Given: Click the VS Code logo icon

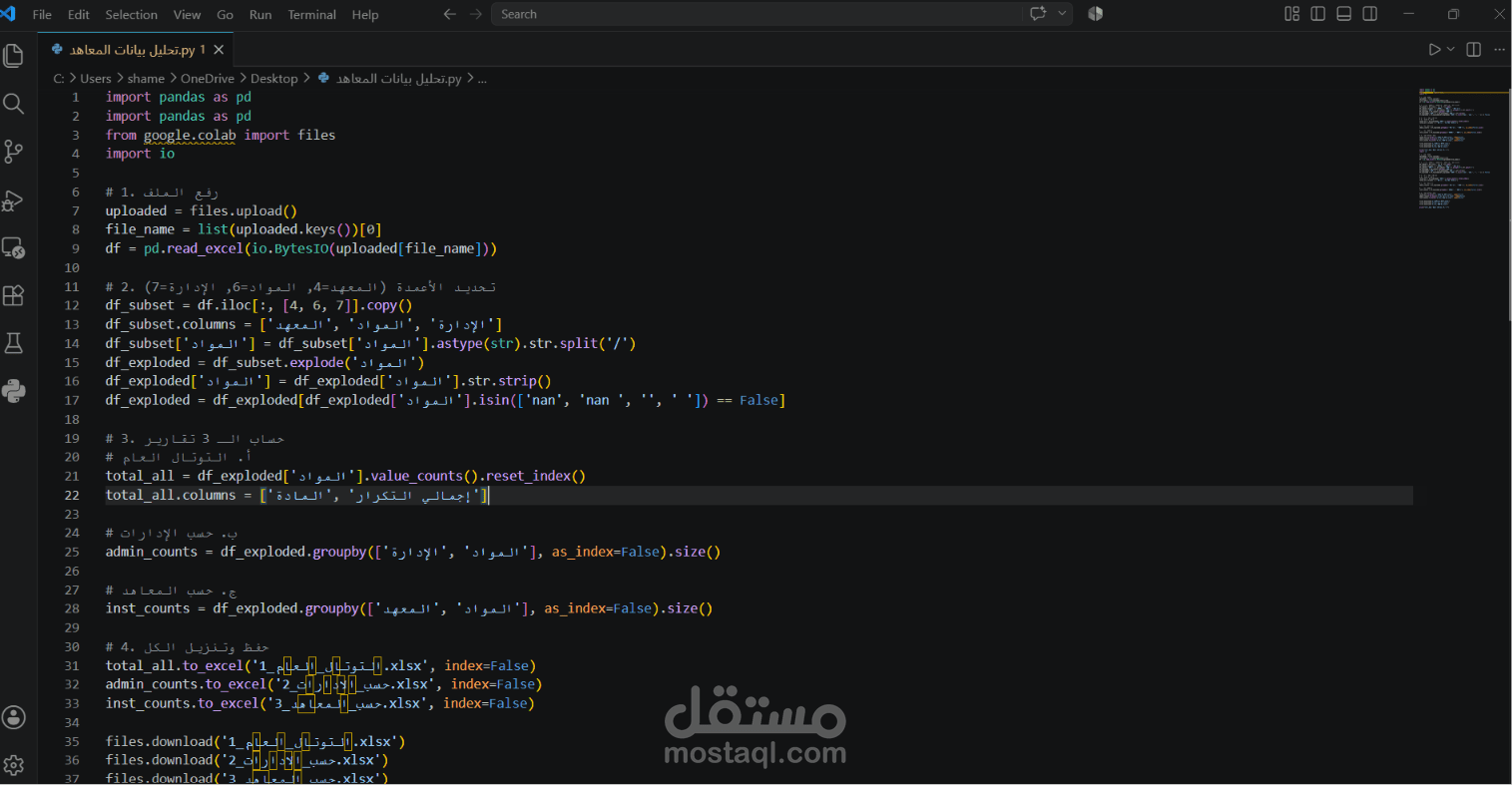Looking at the screenshot, I should pos(9,14).
